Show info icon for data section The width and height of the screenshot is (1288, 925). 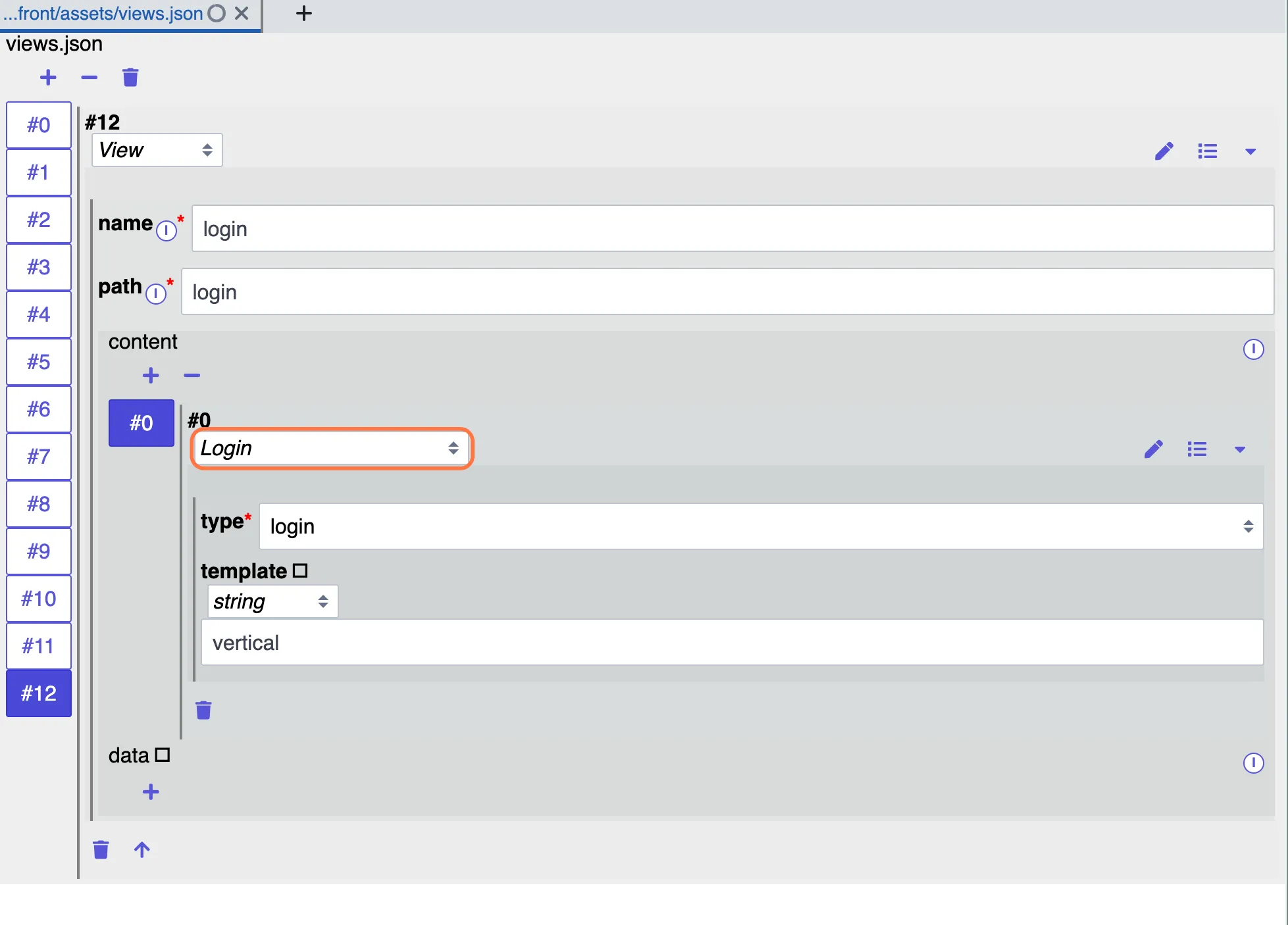(x=1253, y=763)
